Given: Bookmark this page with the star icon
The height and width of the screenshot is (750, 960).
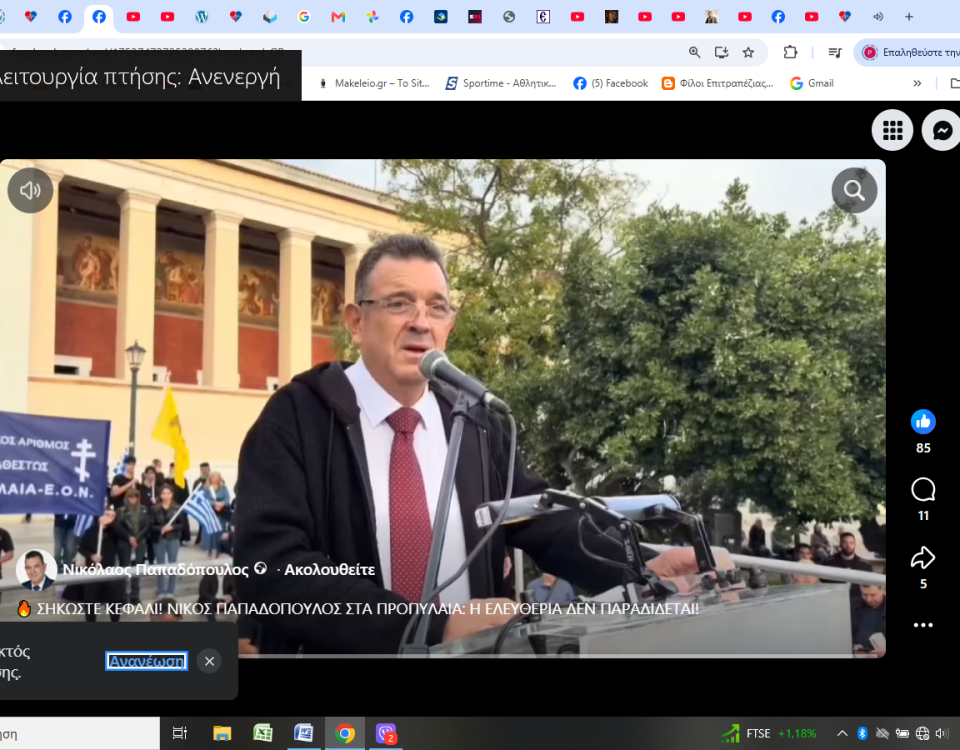Looking at the screenshot, I should point(748,52).
